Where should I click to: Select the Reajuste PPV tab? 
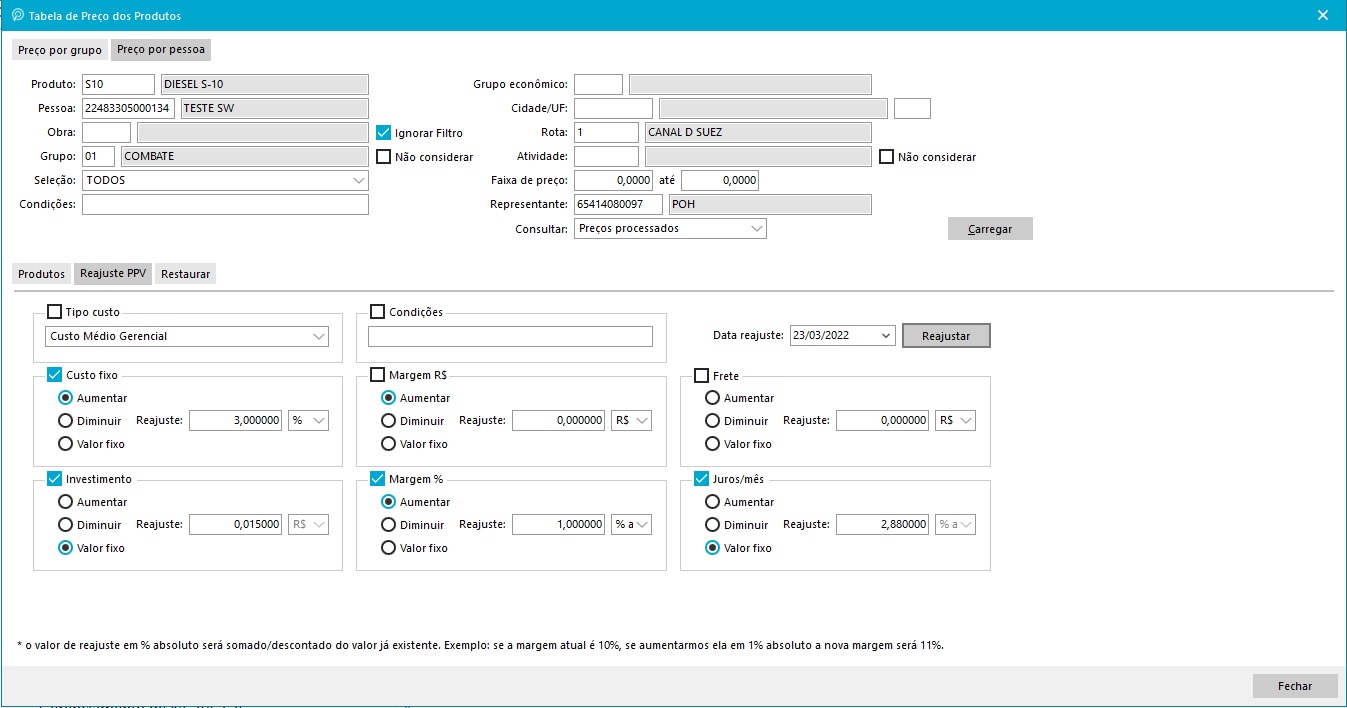[113, 274]
